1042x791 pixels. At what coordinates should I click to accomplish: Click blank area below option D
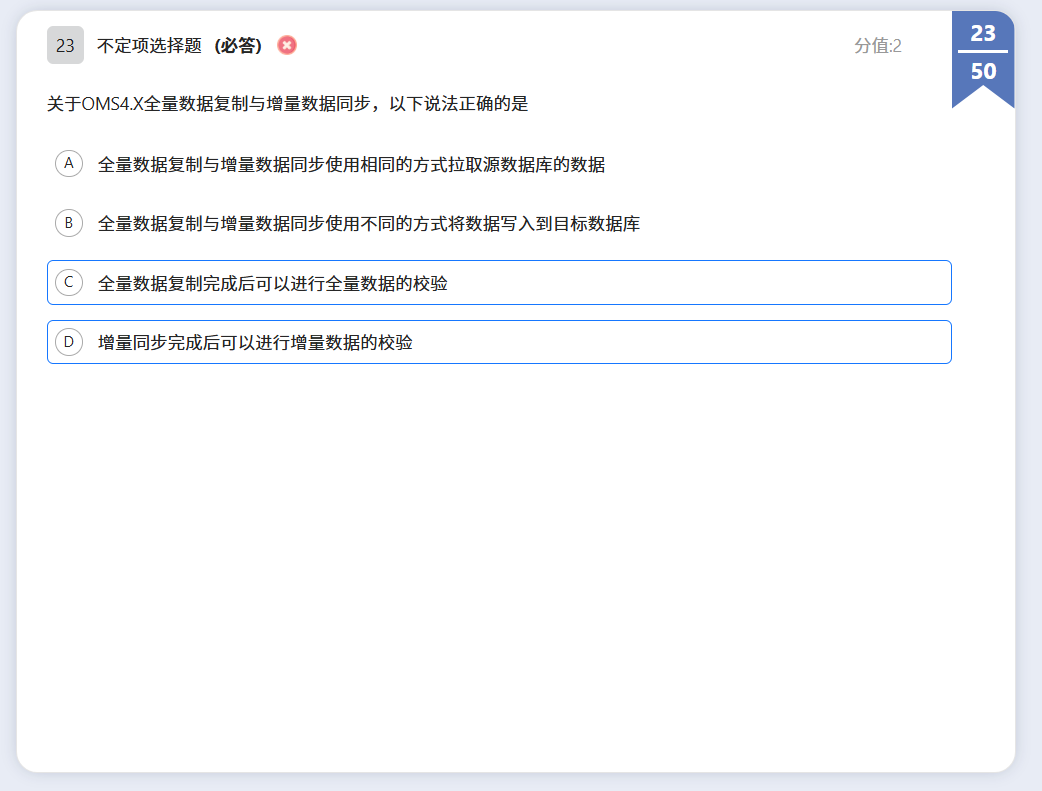click(500, 550)
